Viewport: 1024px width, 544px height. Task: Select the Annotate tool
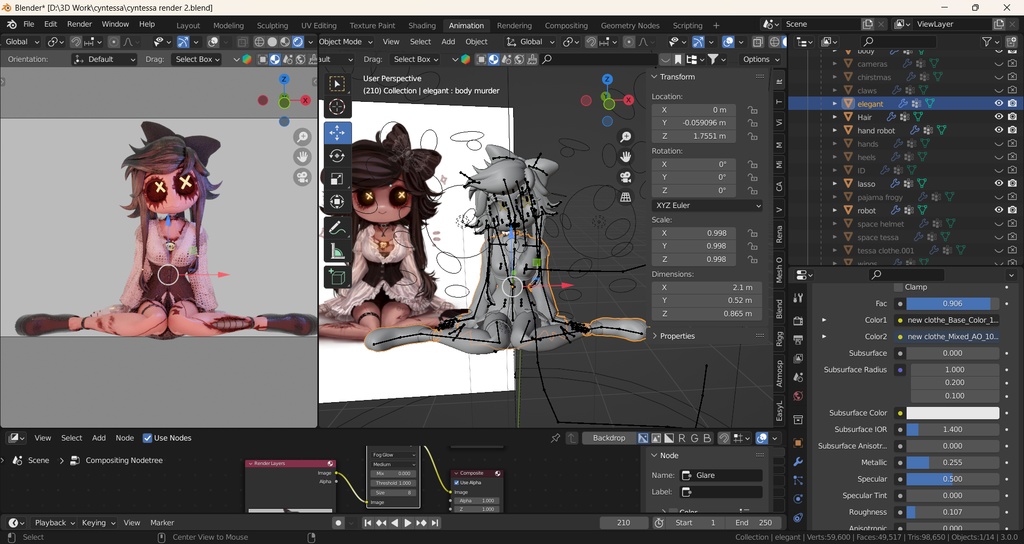(337, 228)
